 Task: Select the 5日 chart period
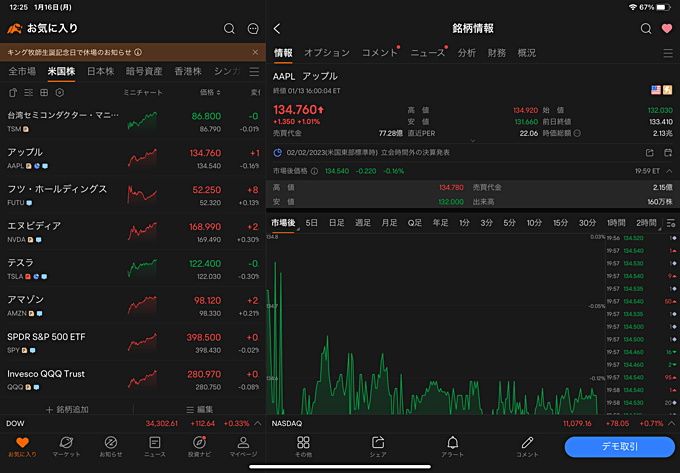click(x=311, y=223)
